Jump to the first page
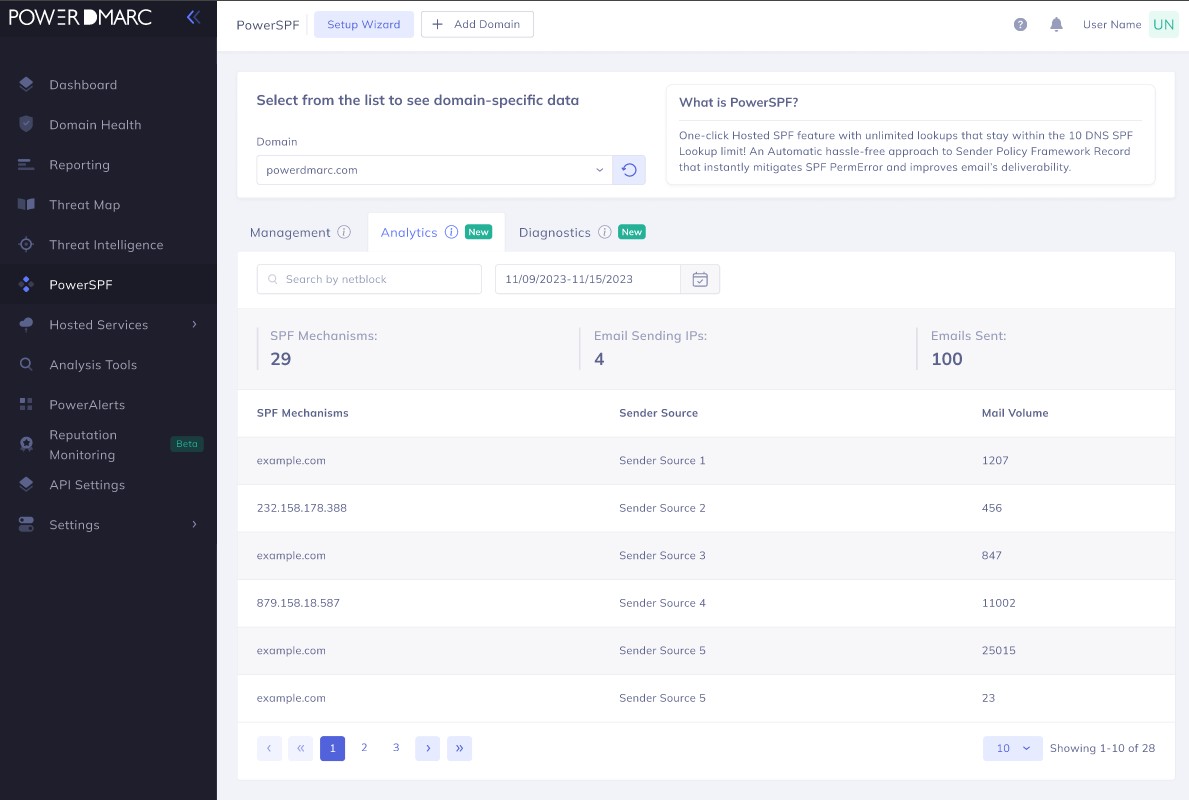The width and height of the screenshot is (1189, 800). click(301, 748)
